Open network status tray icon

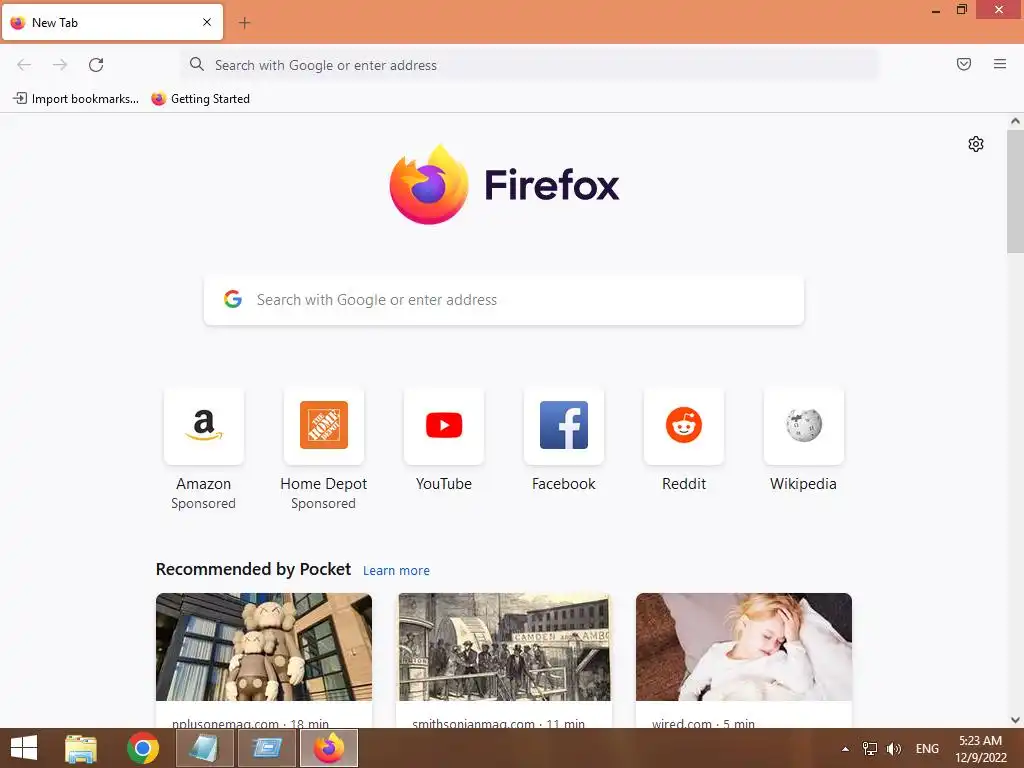click(x=869, y=749)
